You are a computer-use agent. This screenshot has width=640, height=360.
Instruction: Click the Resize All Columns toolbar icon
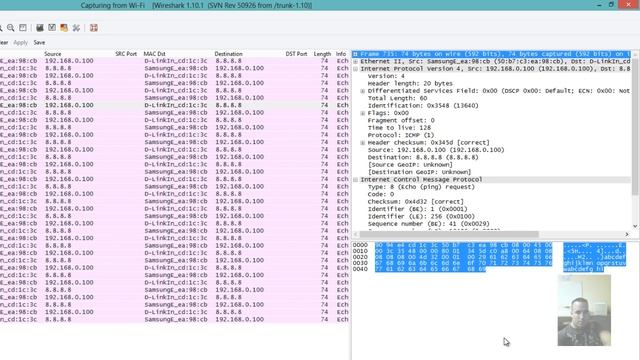point(23,28)
